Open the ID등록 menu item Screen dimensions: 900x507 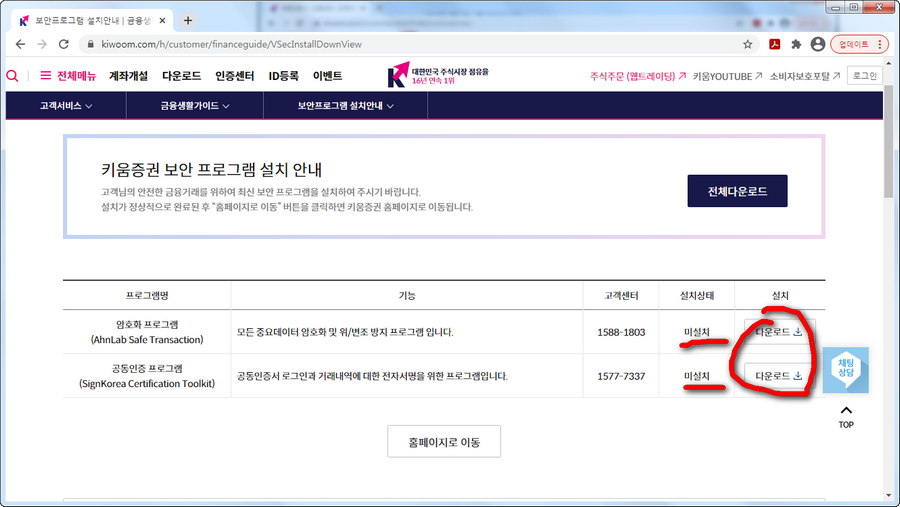tap(284, 76)
